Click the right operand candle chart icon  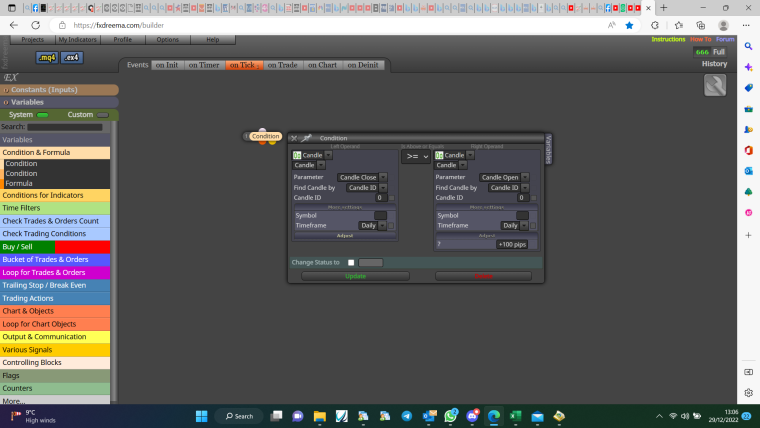coord(439,155)
